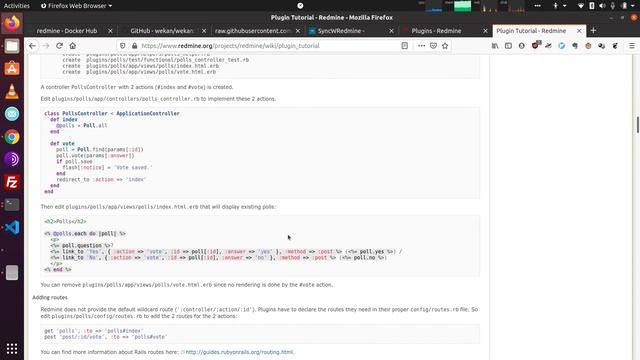Open the Wi-Fi network indicator
Image resolution: width=640 pixels, height=360 pixels.
point(580,6)
